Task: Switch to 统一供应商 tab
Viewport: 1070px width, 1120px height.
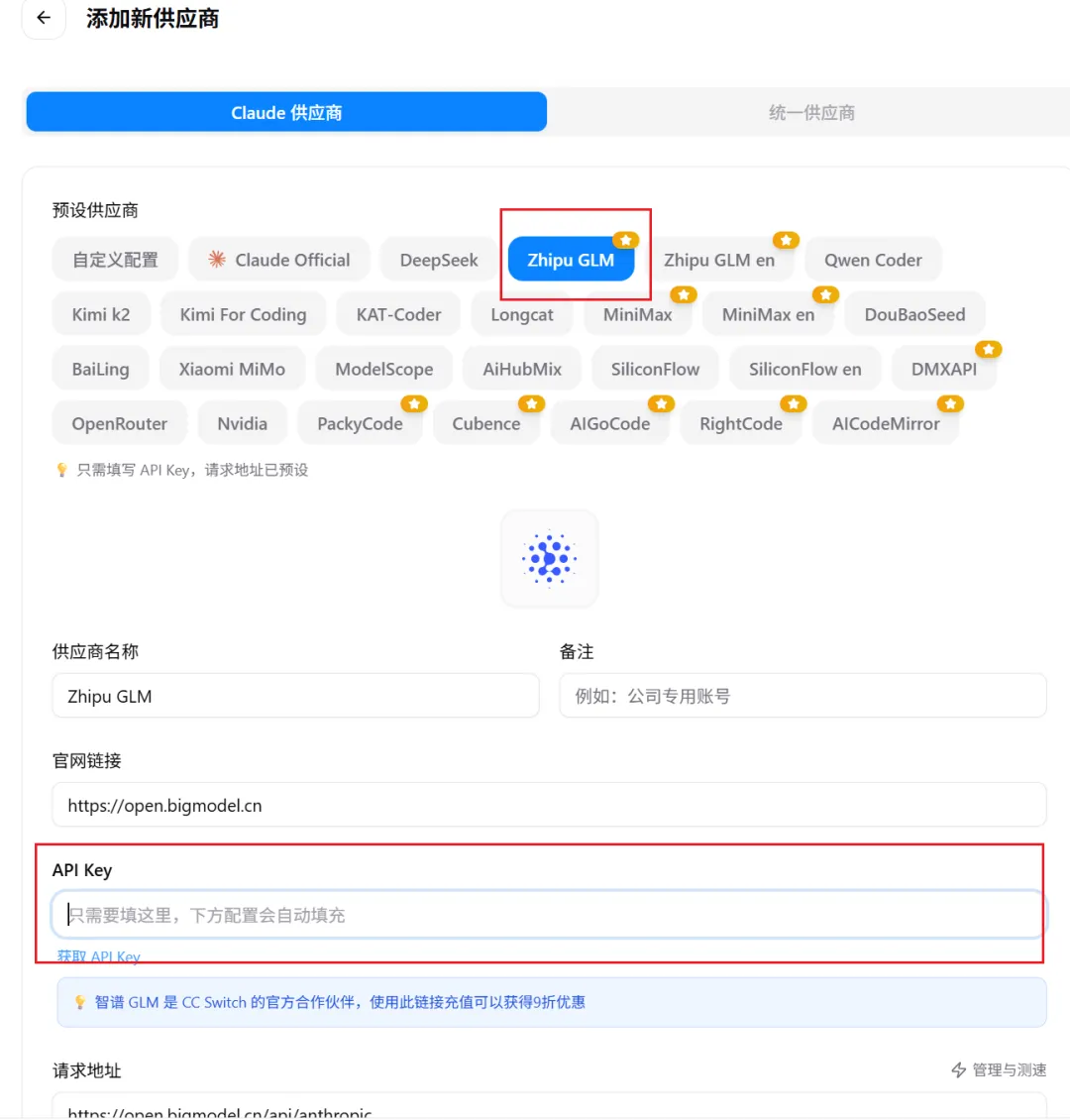Action: [x=810, y=112]
